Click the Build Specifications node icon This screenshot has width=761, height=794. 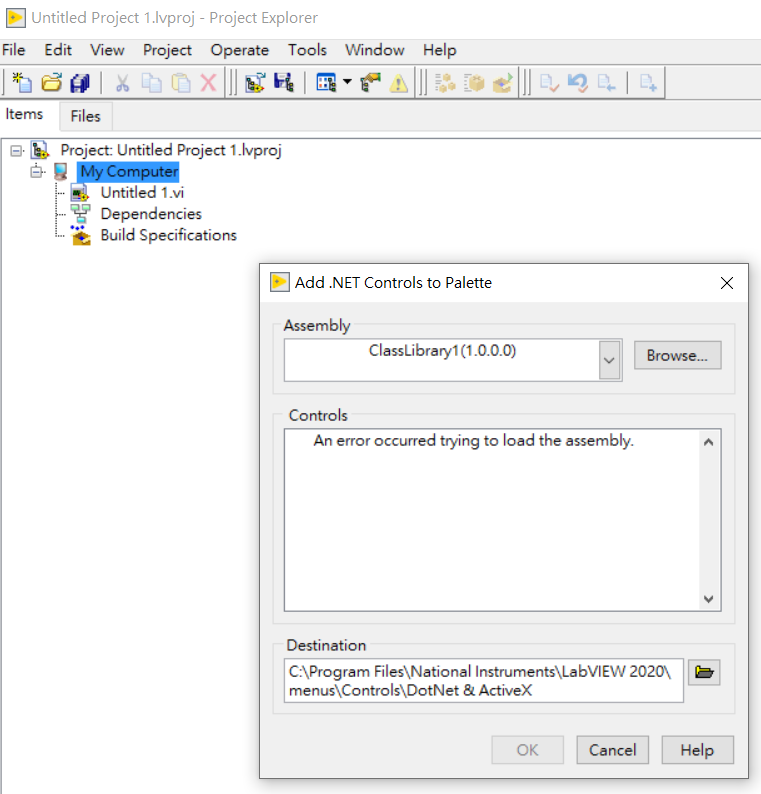(x=81, y=235)
